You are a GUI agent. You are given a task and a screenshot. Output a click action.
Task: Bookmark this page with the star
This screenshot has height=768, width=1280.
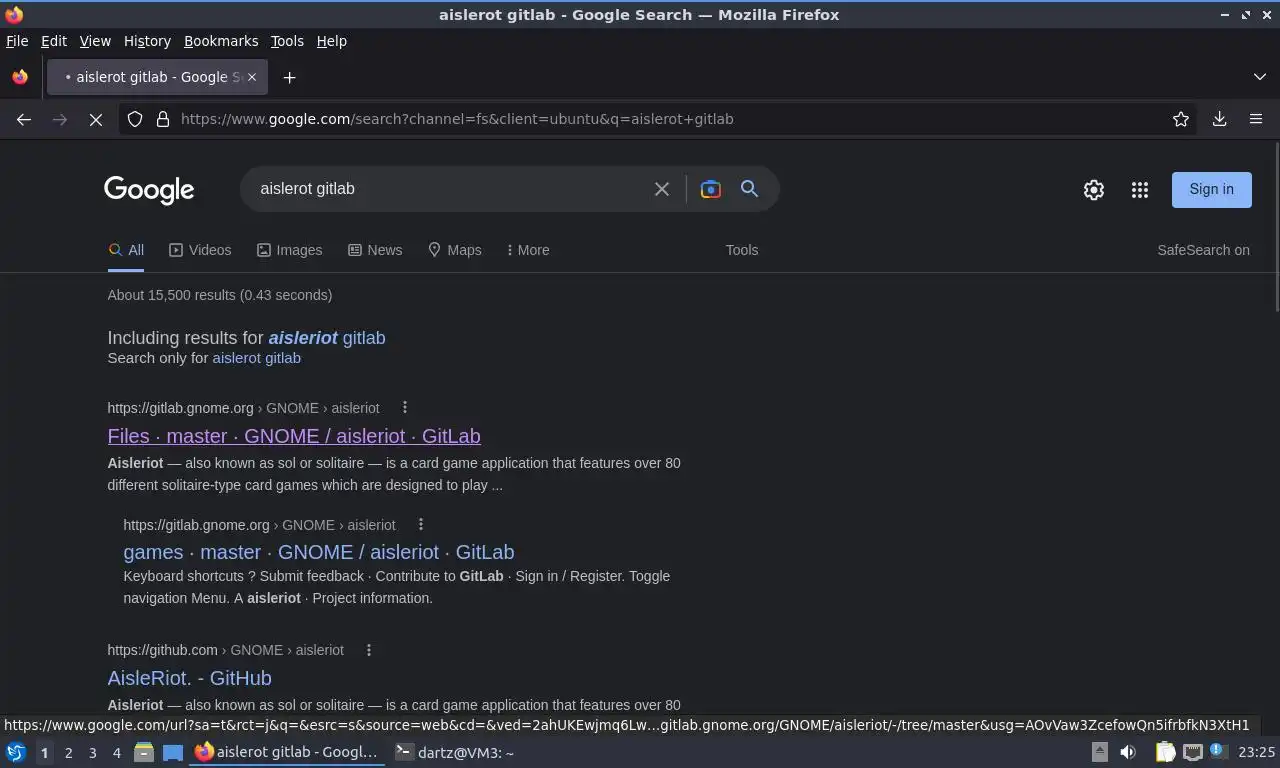coord(1181,119)
